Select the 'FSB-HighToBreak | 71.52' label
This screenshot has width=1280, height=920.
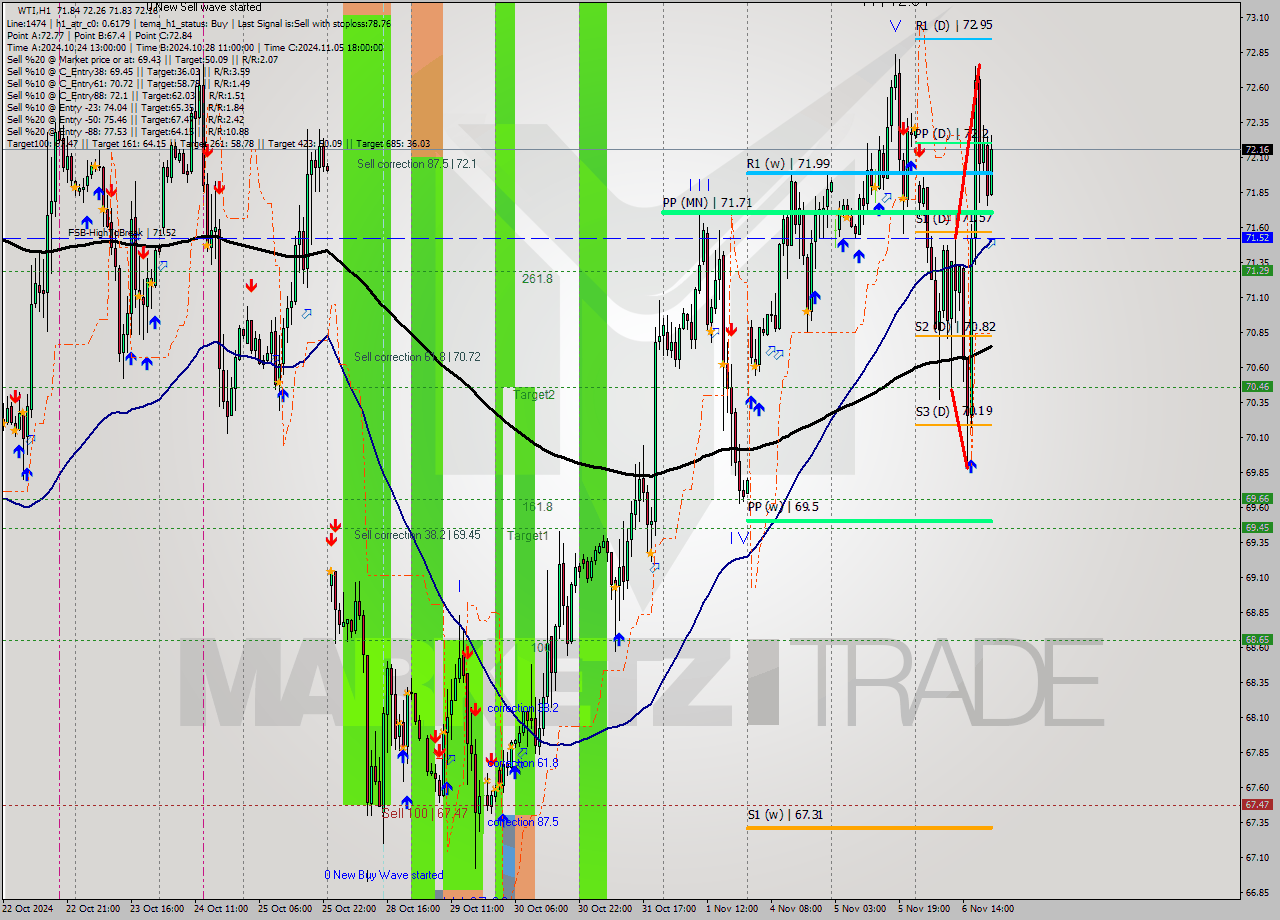(122, 233)
